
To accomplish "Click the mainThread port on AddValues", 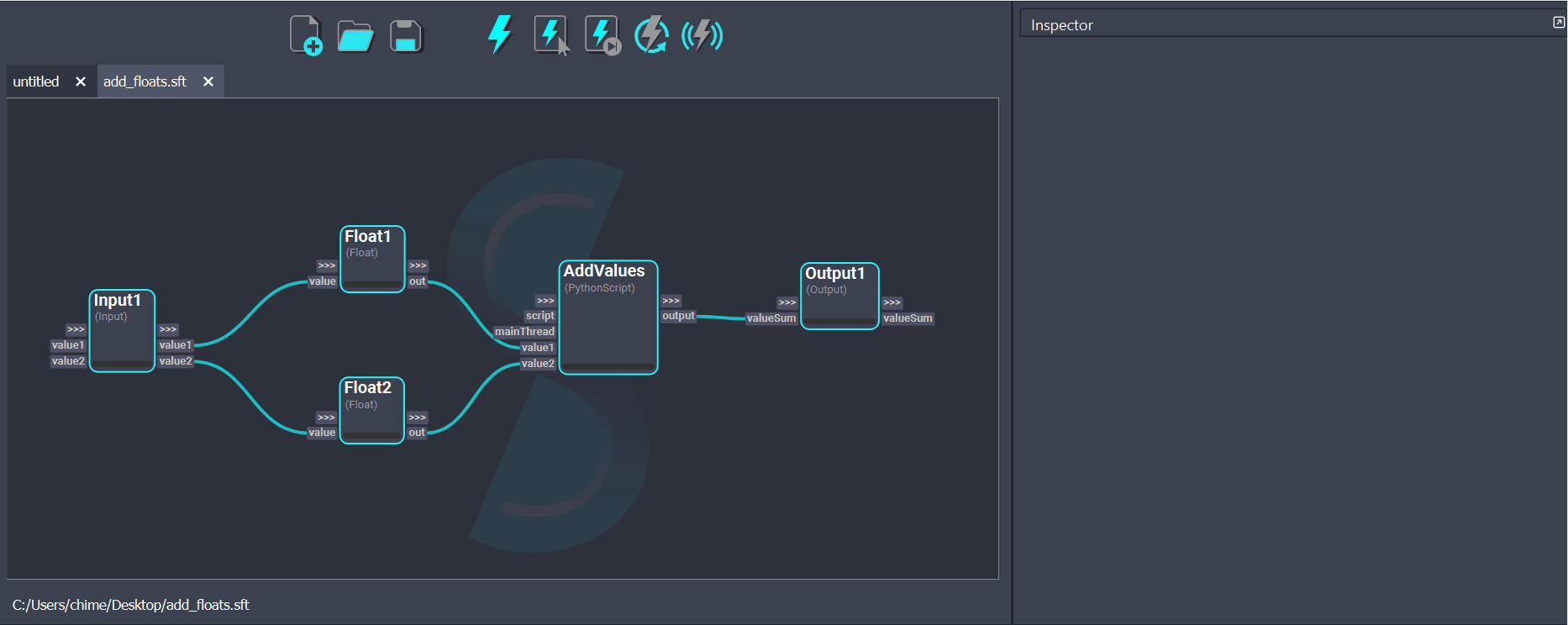I will (524, 332).
